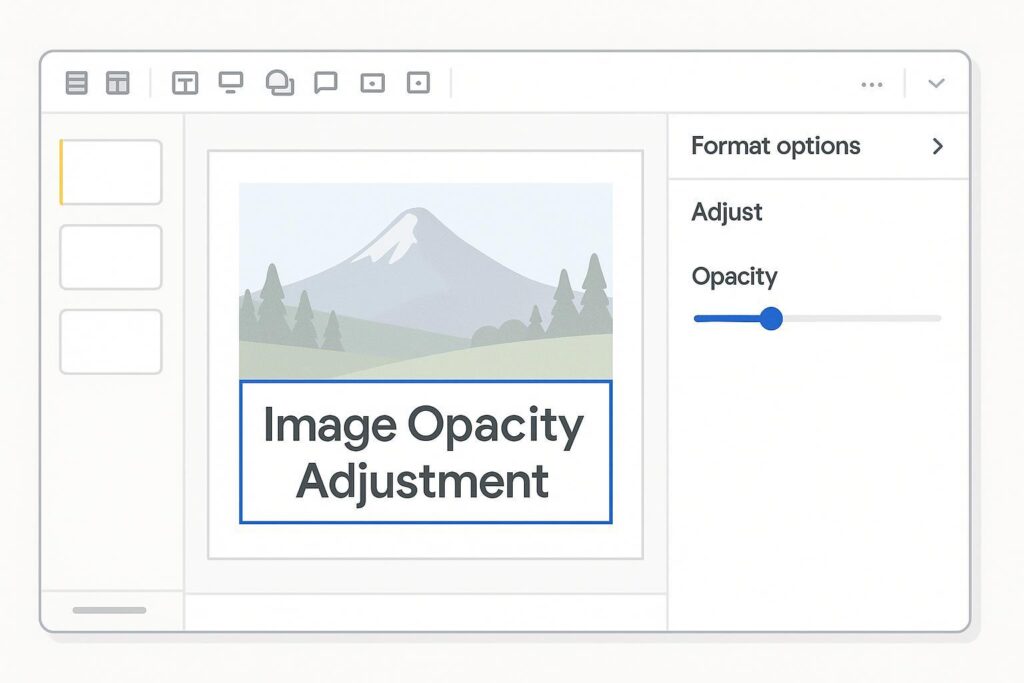Click the chevron beside Format options

[x=937, y=146]
